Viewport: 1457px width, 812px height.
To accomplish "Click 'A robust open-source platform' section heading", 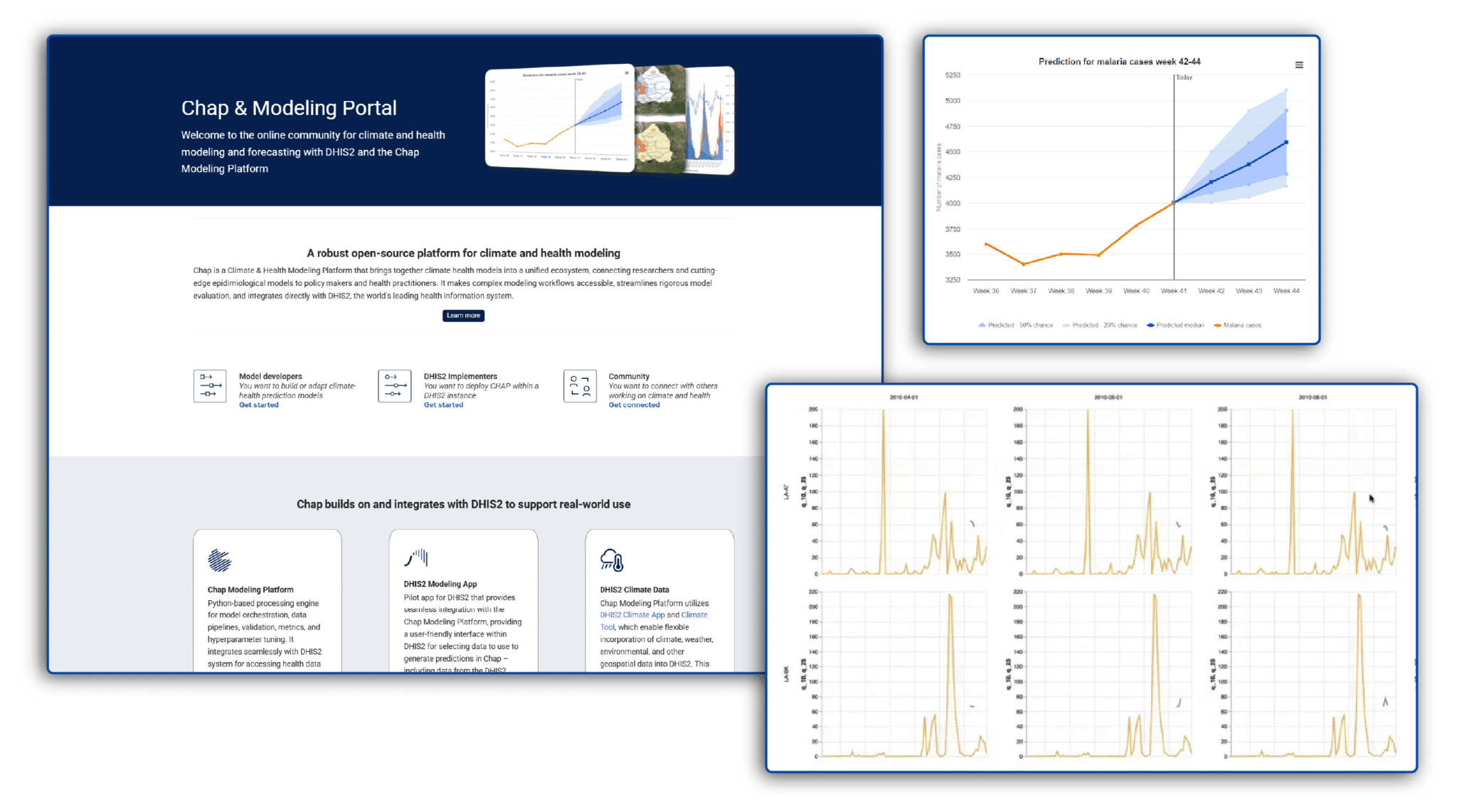I will tap(463, 253).
